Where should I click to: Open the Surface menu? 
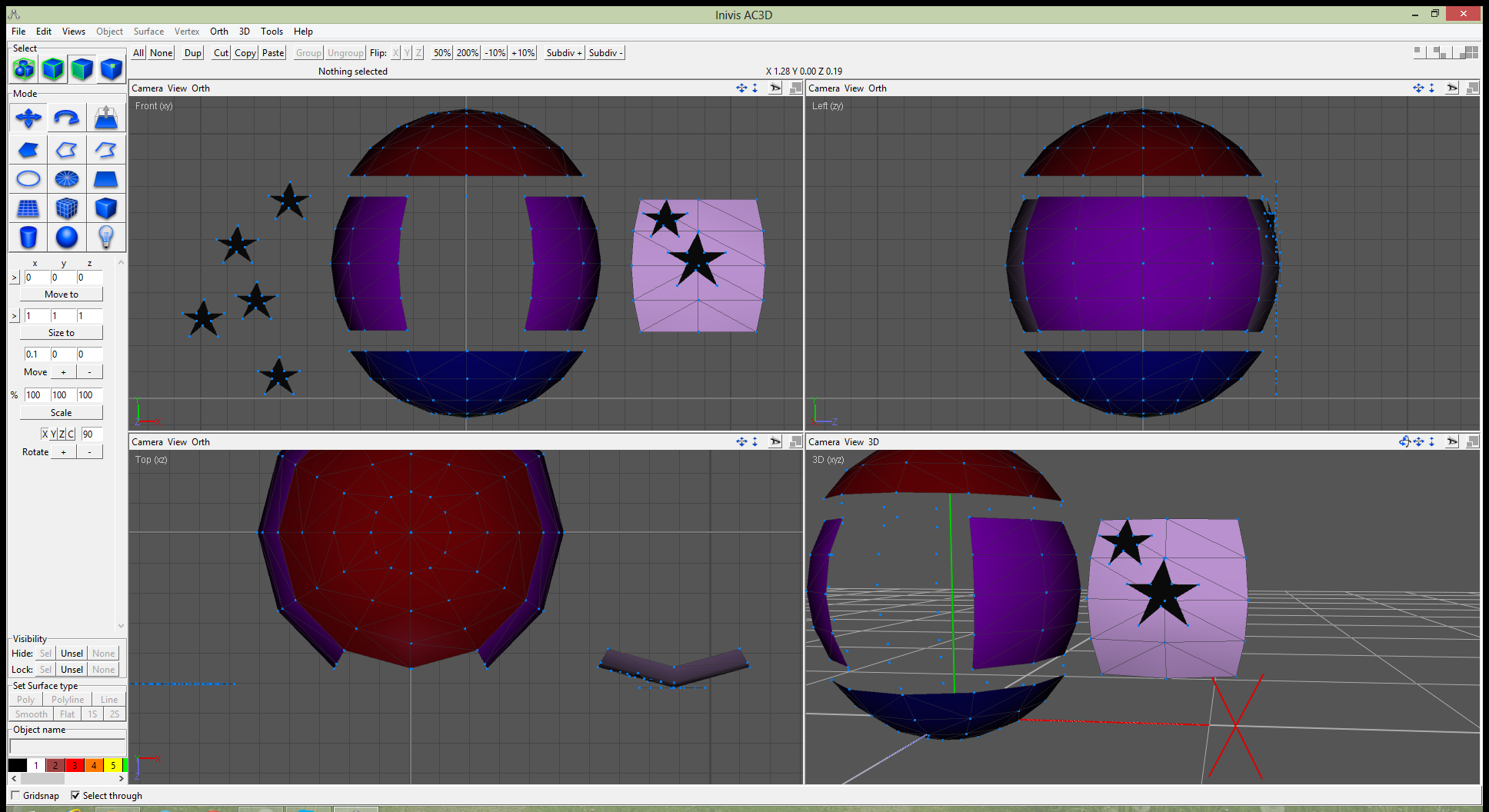point(148,32)
